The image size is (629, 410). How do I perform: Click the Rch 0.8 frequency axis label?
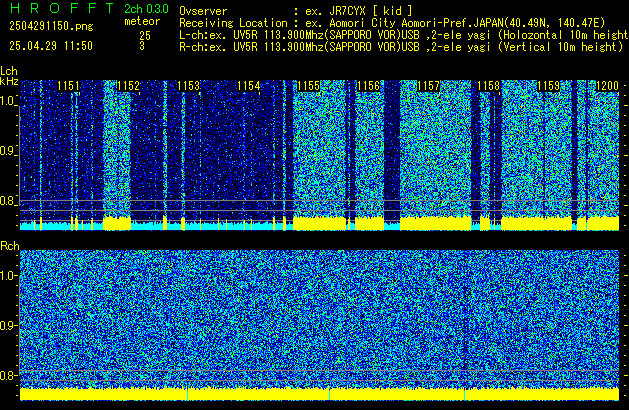tap(8, 375)
